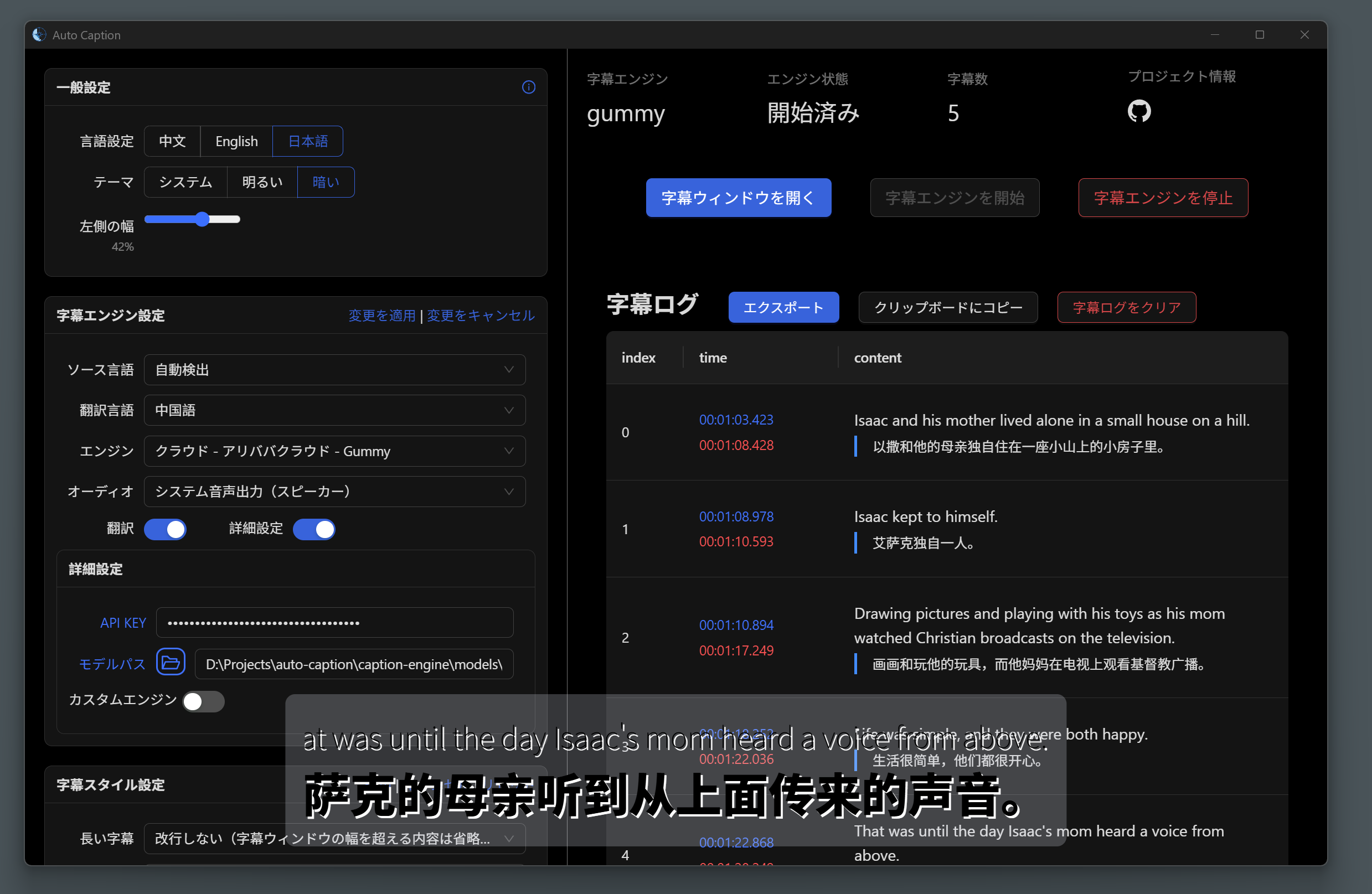
Task: Click the 変更を適用 link
Action: pos(381,316)
